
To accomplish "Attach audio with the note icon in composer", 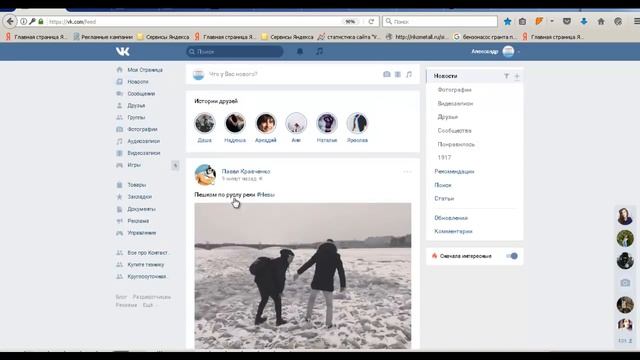I will pyautogui.click(x=409, y=74).
